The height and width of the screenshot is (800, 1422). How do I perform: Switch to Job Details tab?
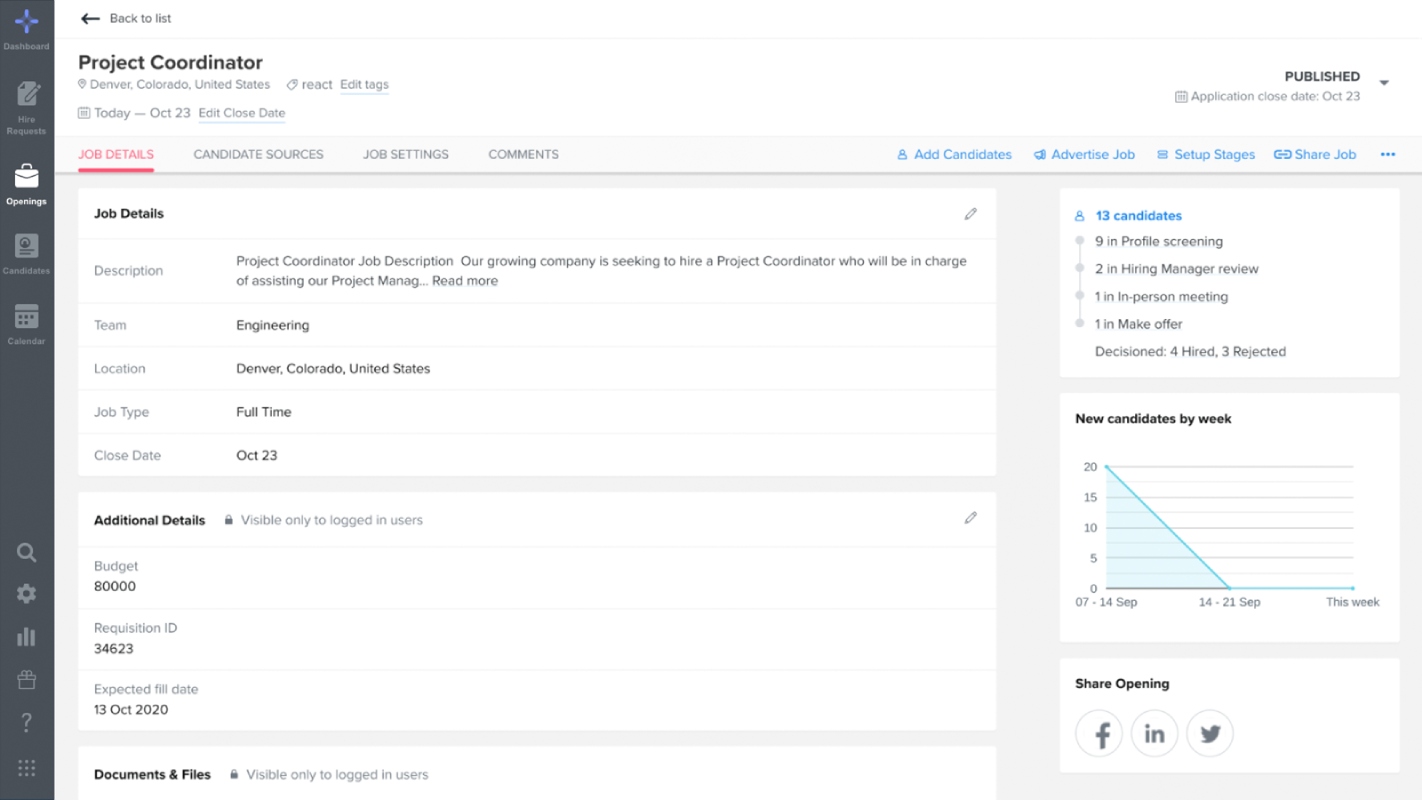(116, 155)
